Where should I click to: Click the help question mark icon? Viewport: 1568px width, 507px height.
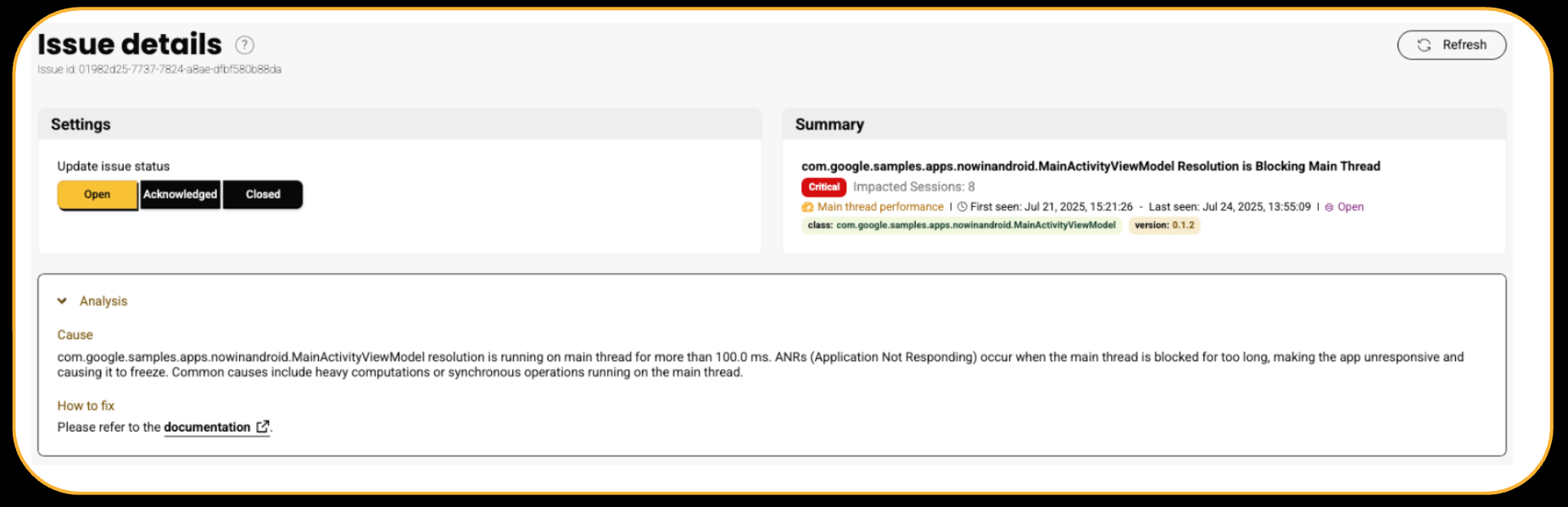tap(244, 45)
